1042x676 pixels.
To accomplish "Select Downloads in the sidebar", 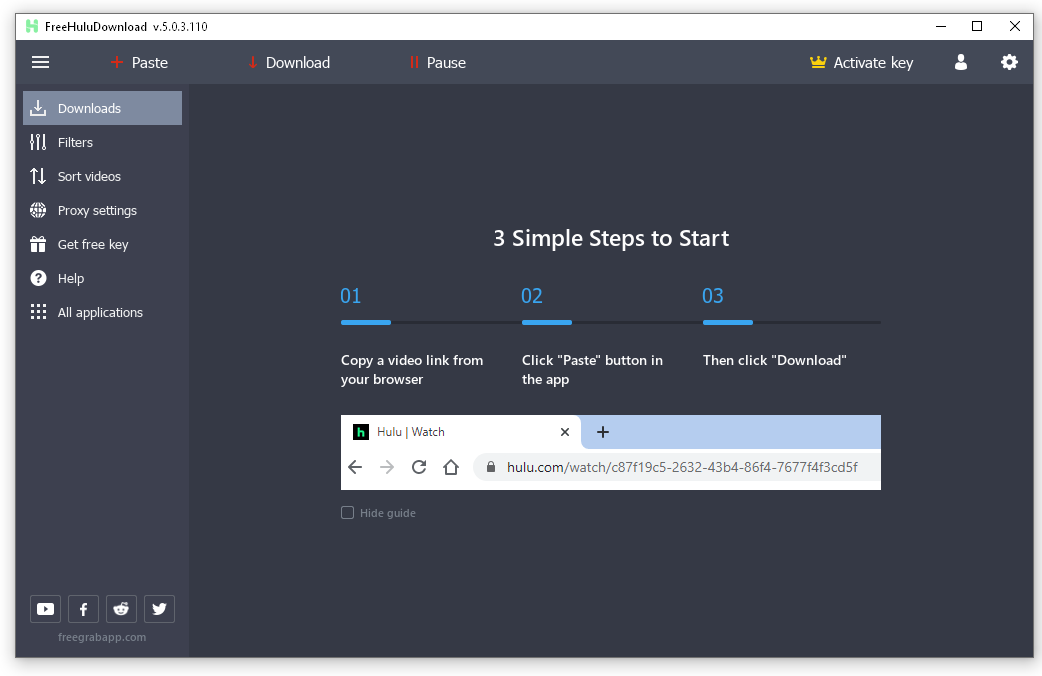I will 102,108.
